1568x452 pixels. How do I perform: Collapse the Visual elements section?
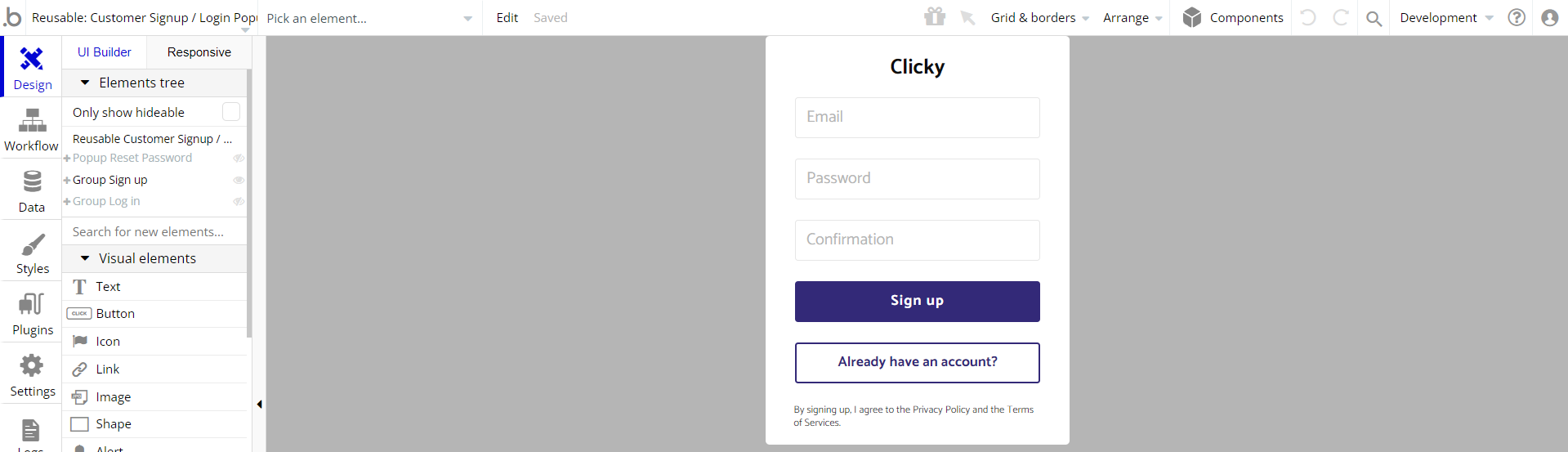(x=85, y=258)
